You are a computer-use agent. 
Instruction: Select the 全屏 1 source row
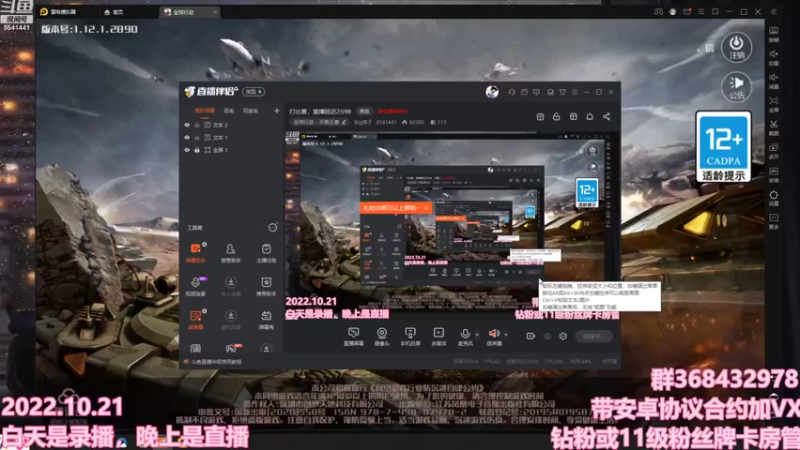coord(232,150)
